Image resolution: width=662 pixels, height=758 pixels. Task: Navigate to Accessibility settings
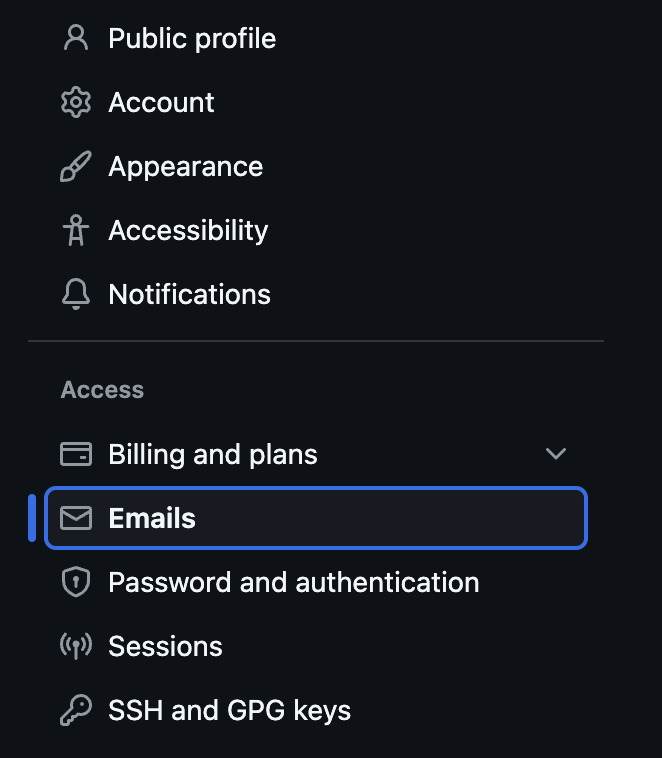pos(188,231)
